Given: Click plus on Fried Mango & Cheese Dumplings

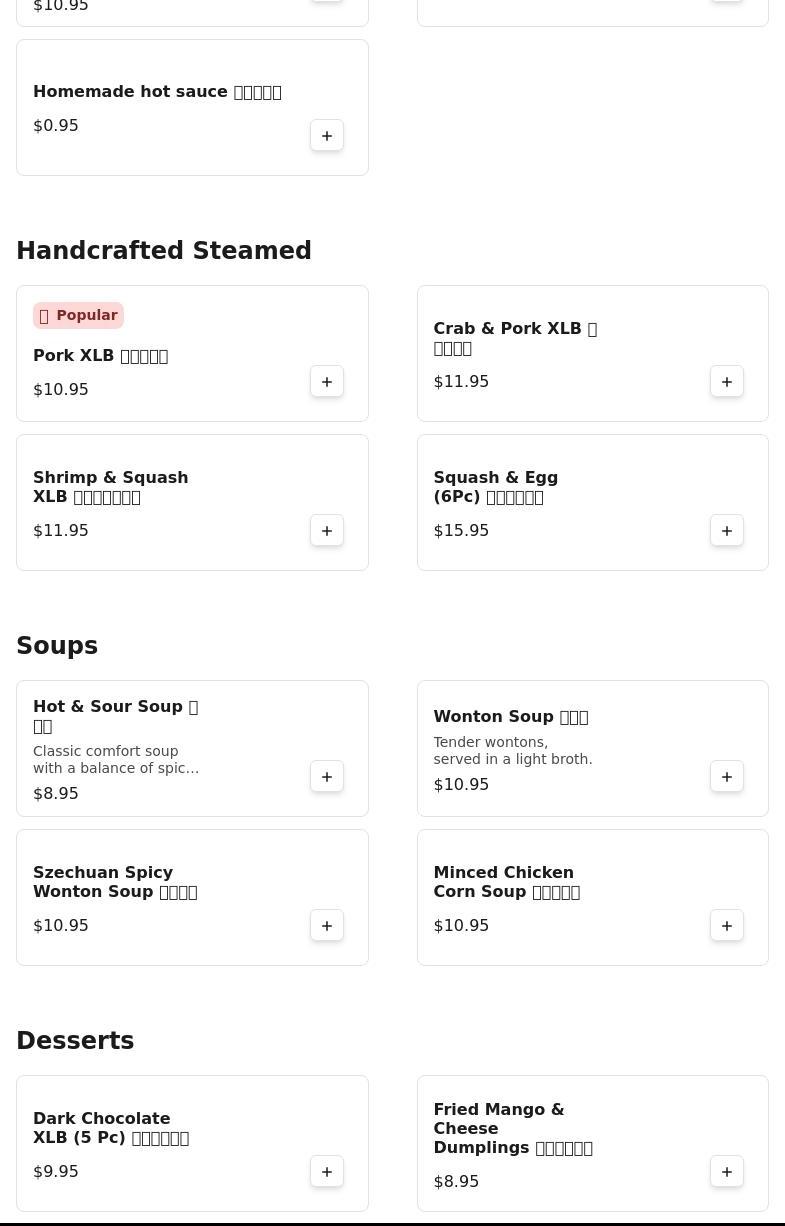Looking at the screenshot, I should 727,1172.
